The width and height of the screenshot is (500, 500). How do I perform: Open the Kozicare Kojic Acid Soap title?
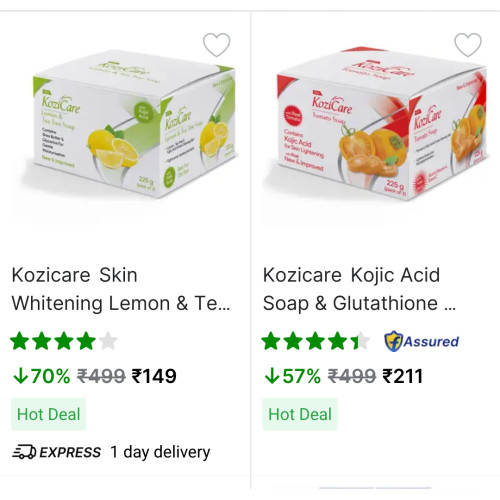(x=360, y=289)
